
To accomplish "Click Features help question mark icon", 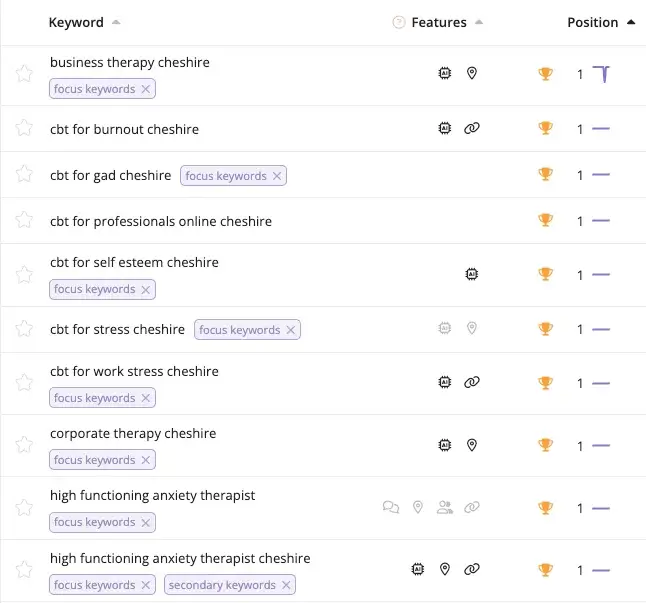I will (398, 22).
